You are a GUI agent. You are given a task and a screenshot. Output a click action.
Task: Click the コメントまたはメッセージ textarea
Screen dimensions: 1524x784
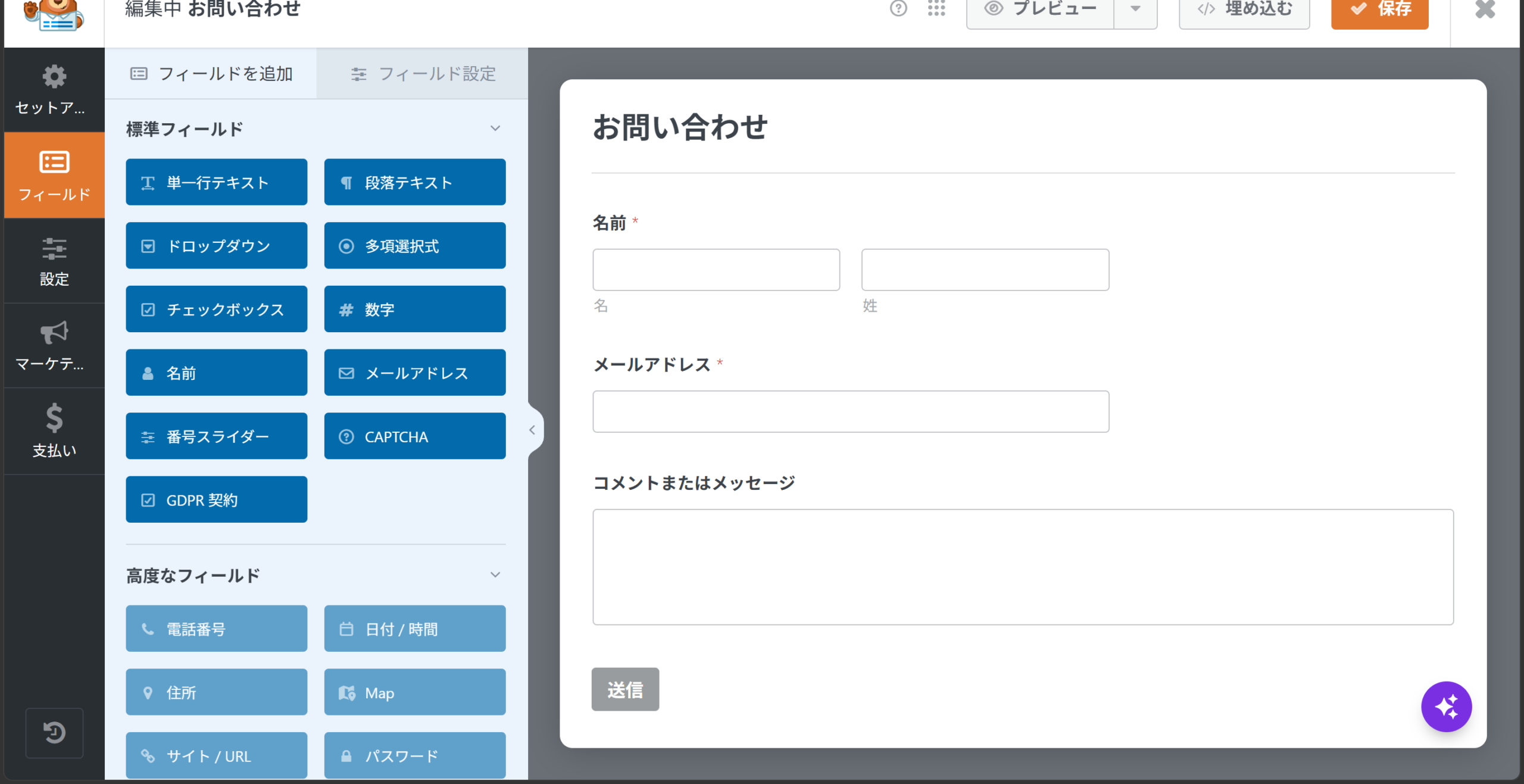(x=1023, y=567)
